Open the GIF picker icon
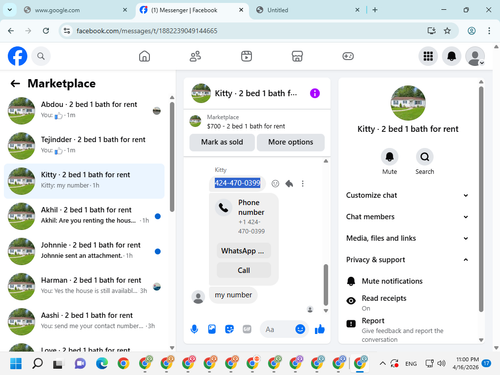500x375 pixels. pyautogui.click(x=247, y=329)
